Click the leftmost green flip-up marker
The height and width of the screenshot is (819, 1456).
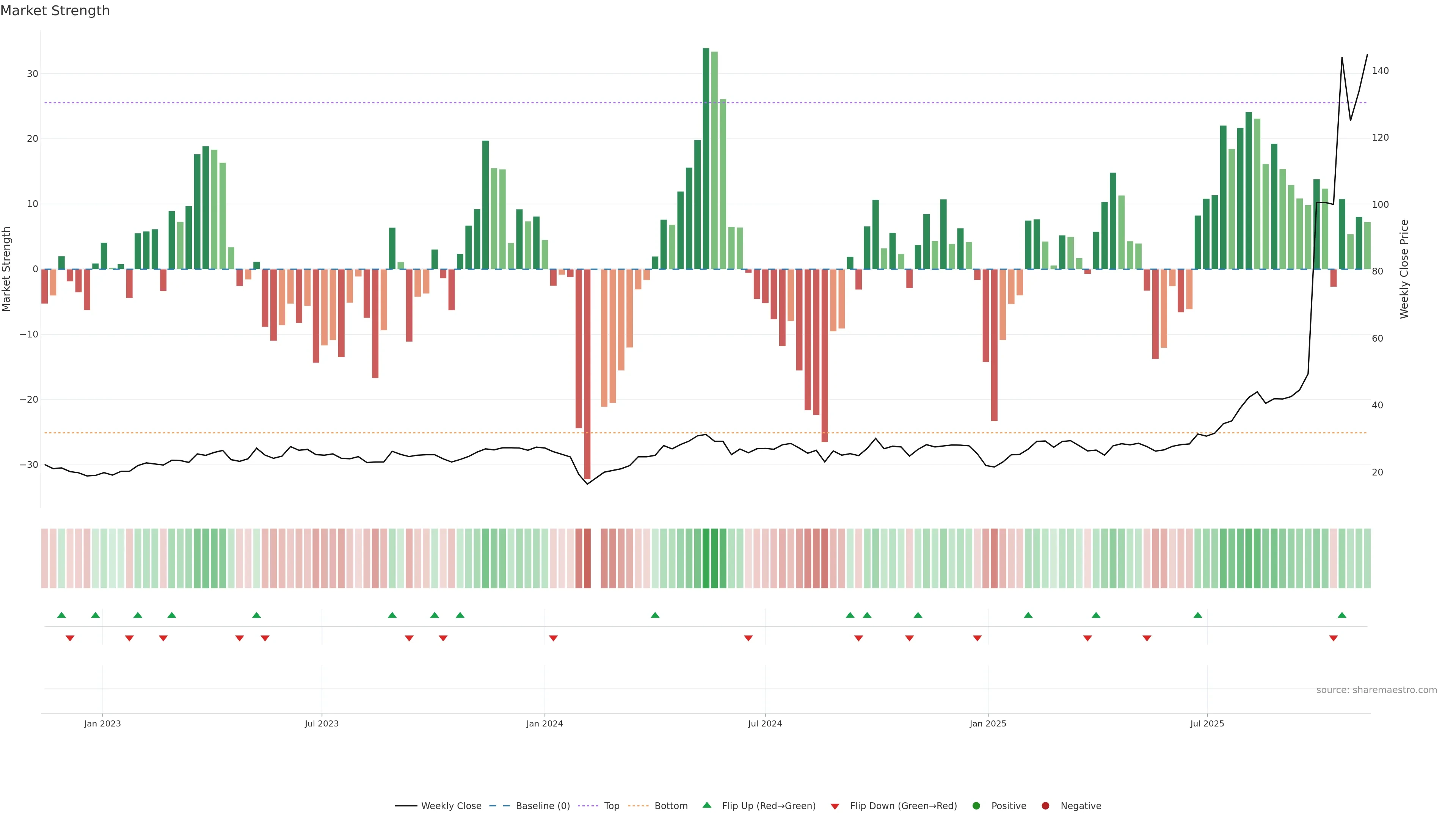[x=61, y=615]
